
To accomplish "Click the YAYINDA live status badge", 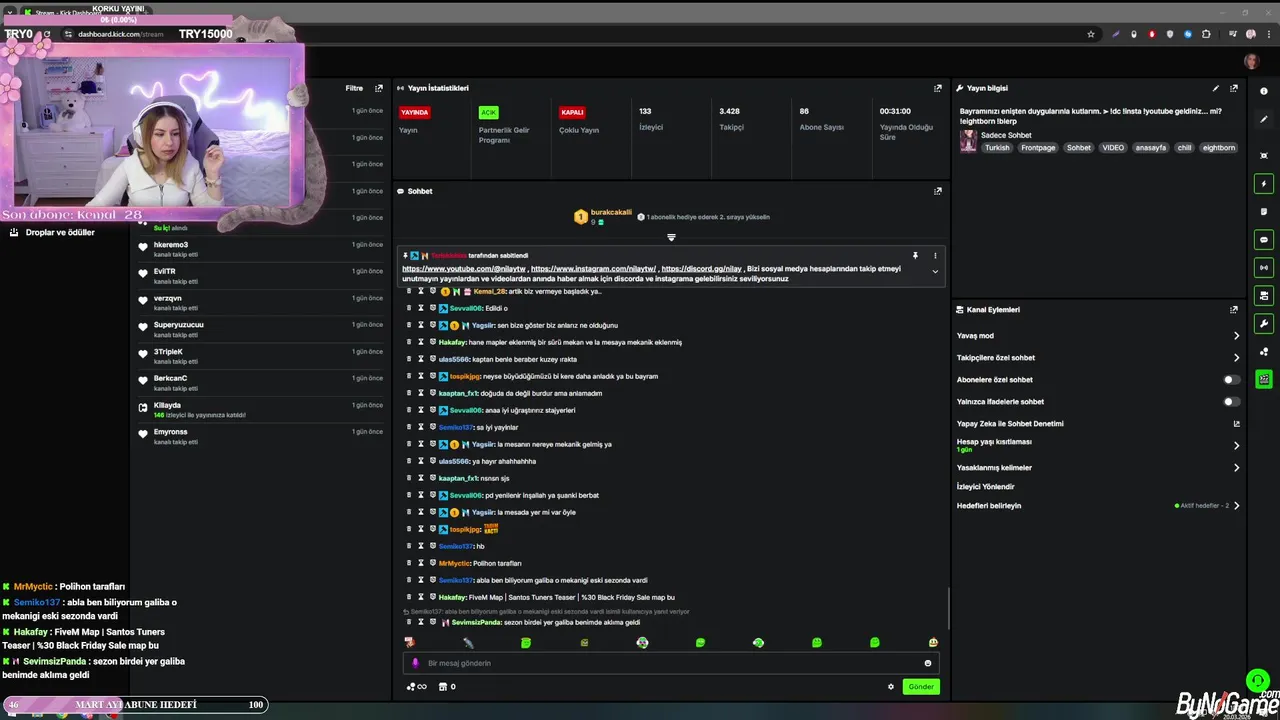I will pyautogui.click(x=414, y=112).
